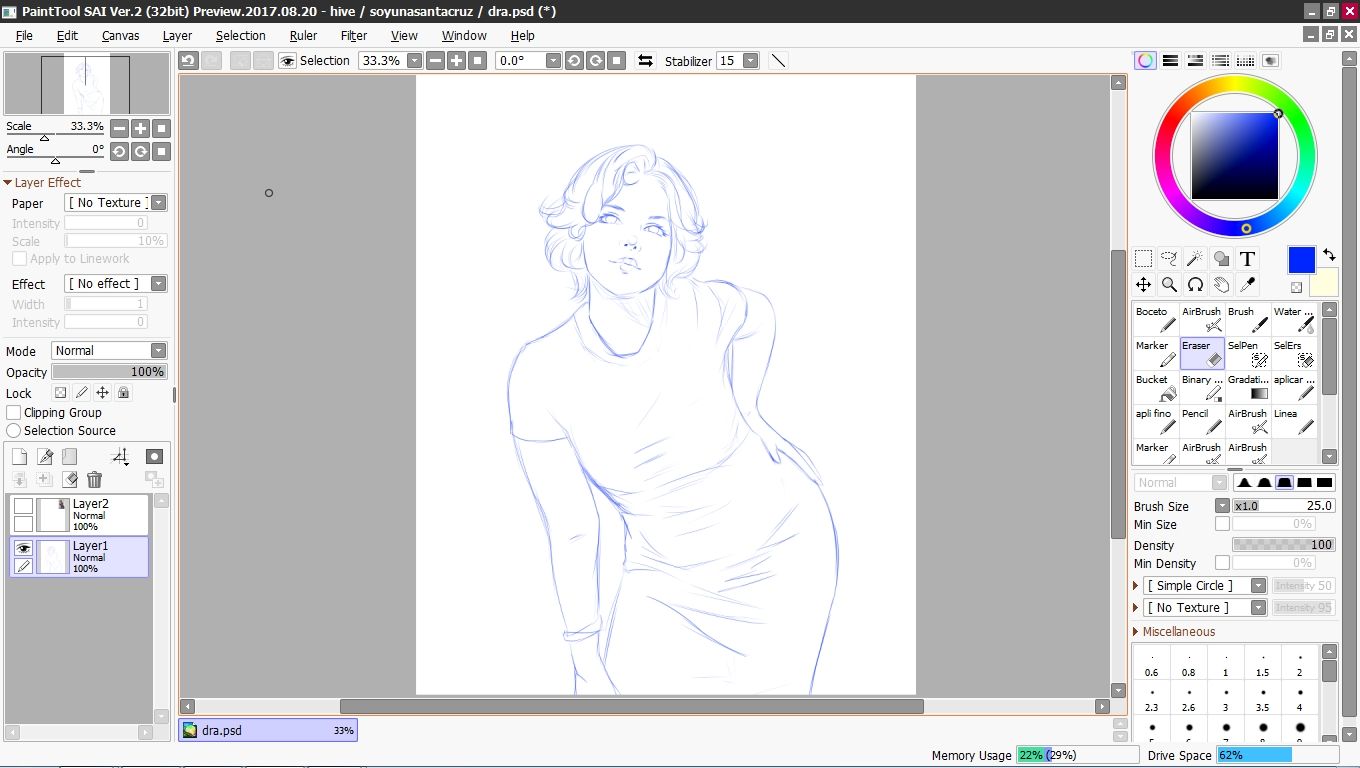Screen dimensions: 1360x768
Task: Create a new normal layer
Action: [19, 457]
